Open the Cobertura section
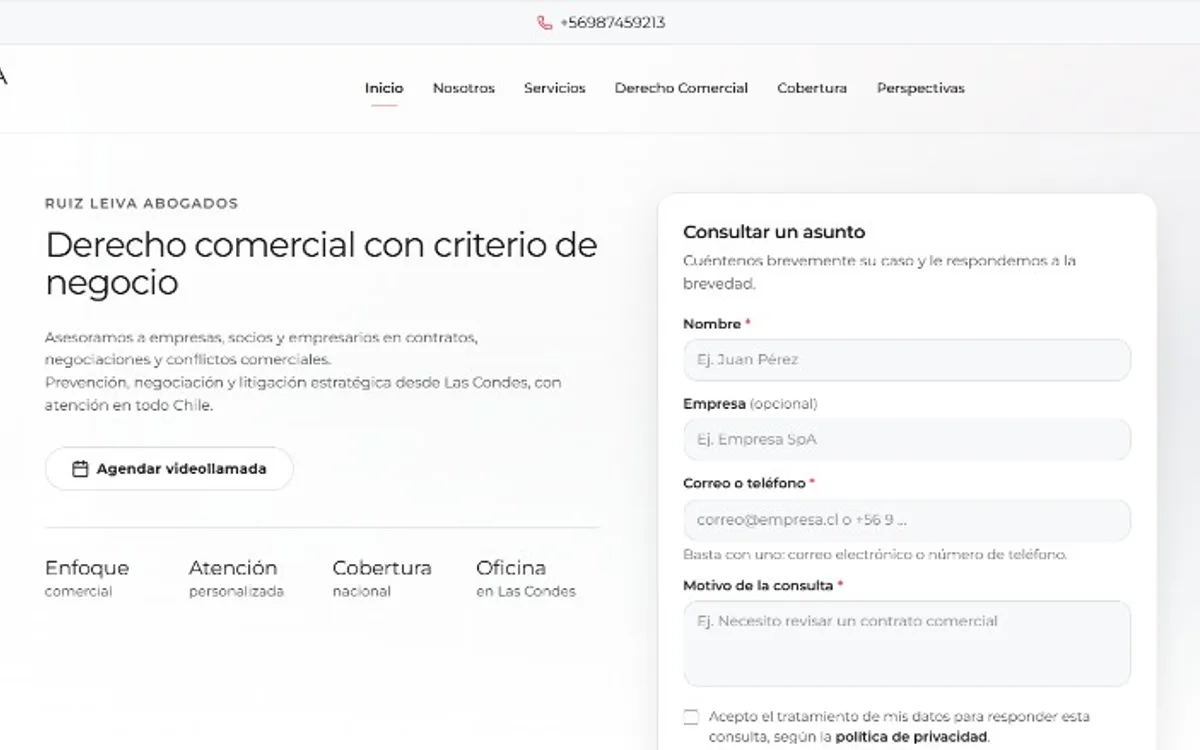This screenshot has width=1200, height=750. [812, 88]
